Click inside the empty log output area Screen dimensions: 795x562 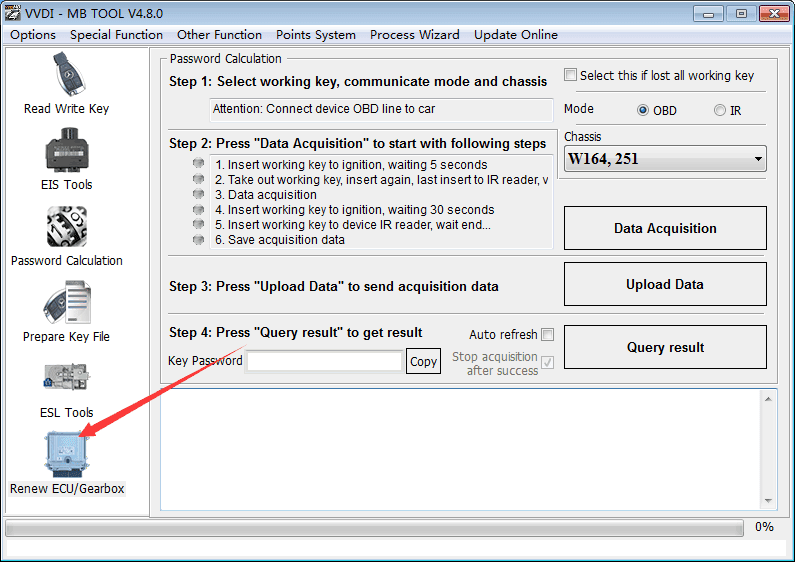[x=460, y=449]
